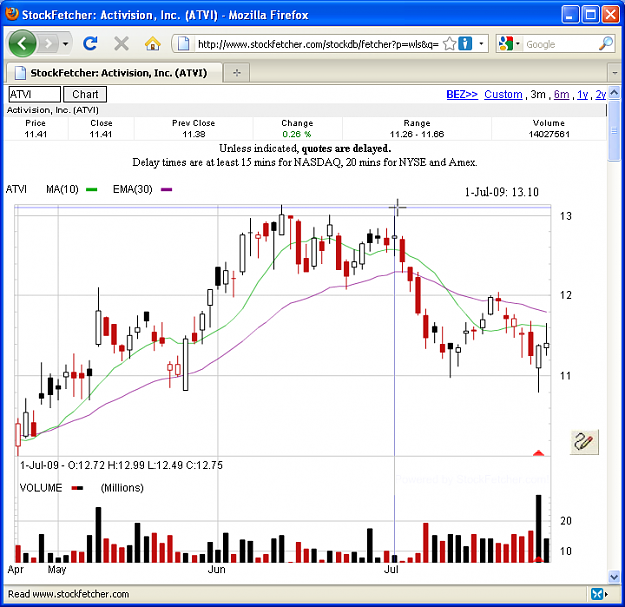Click the tallest black volume bar in July

pyautogui.click(x=539, y=528)
